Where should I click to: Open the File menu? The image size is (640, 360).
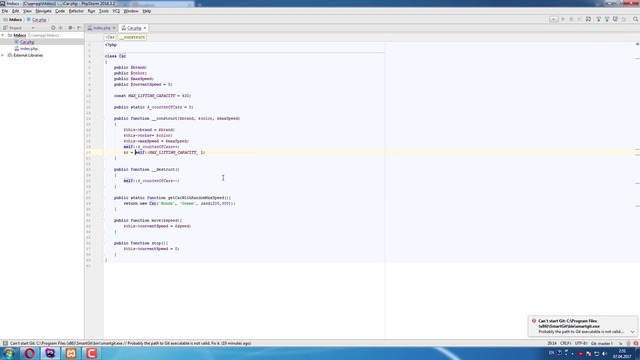tap(5, 11)
